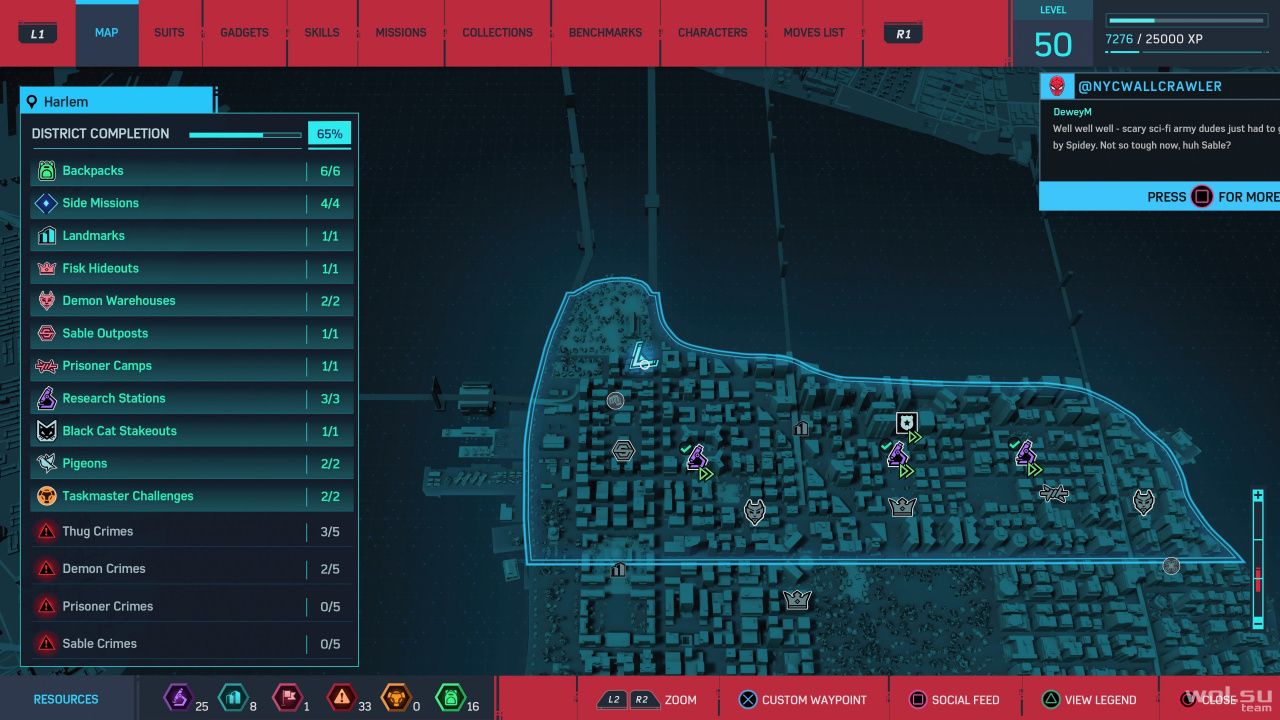Click the Backpacks row icon
Image resolution: width=1280 pixels, height=720 pixels.
46,171
